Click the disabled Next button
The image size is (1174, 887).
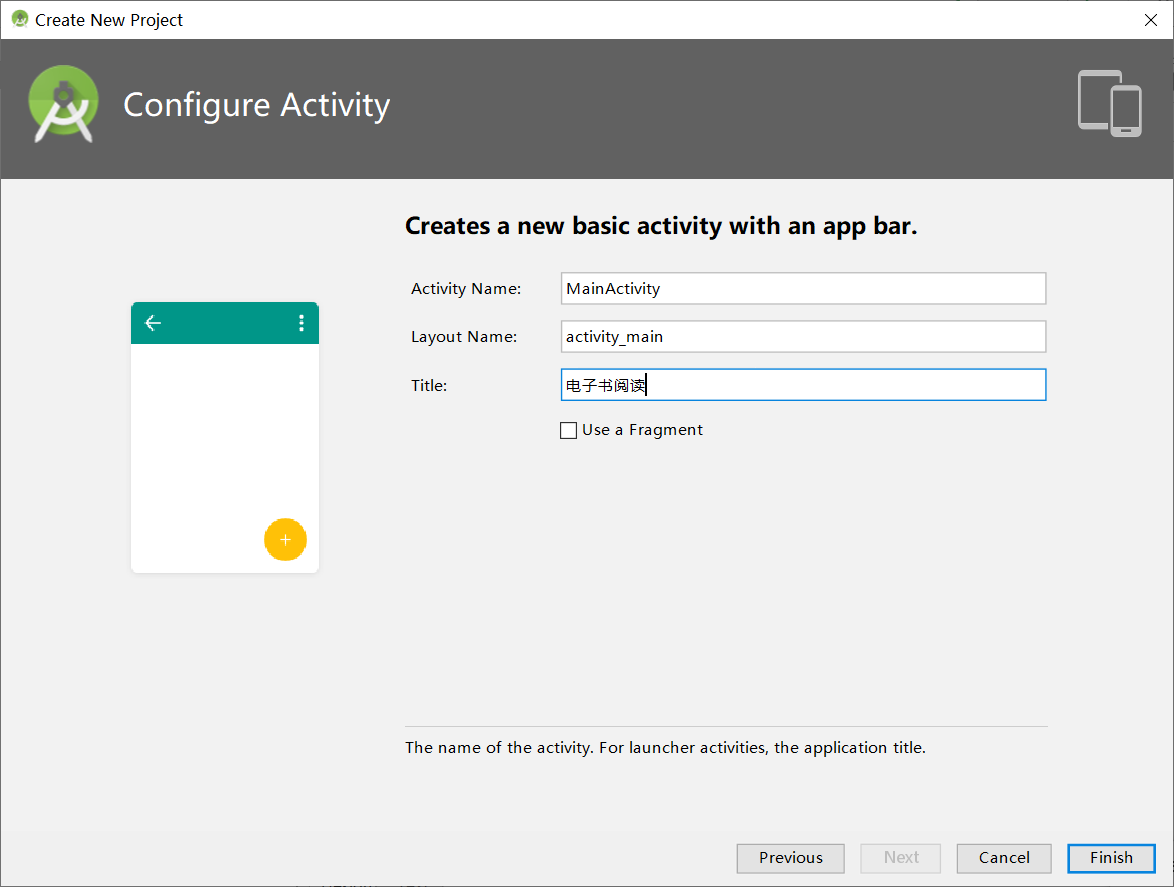coord(901,858)
